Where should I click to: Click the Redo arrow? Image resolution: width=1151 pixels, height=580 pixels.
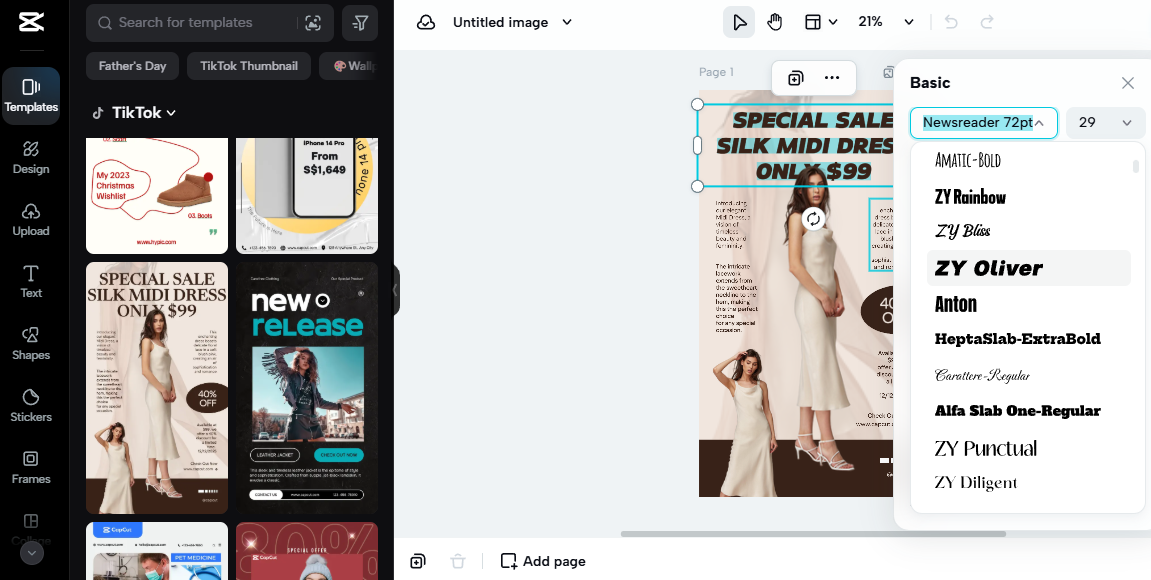[x=987, y=22]
